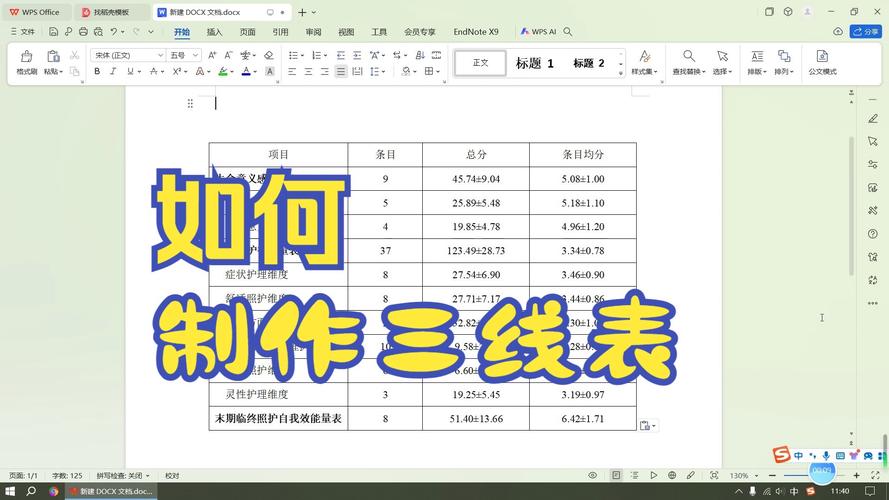Click the Print icon in quick access toolbar

pyautogui.click(x=83, y=32)
